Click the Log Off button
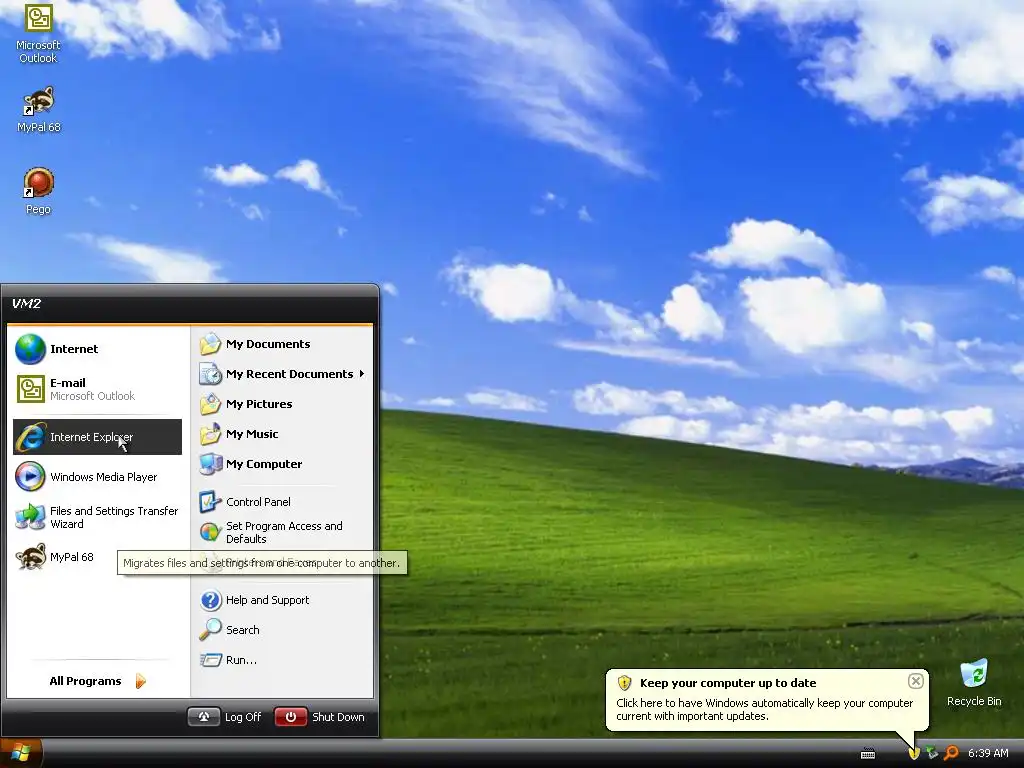Viewport: 1024px width, 768px height. click(225, 717)
